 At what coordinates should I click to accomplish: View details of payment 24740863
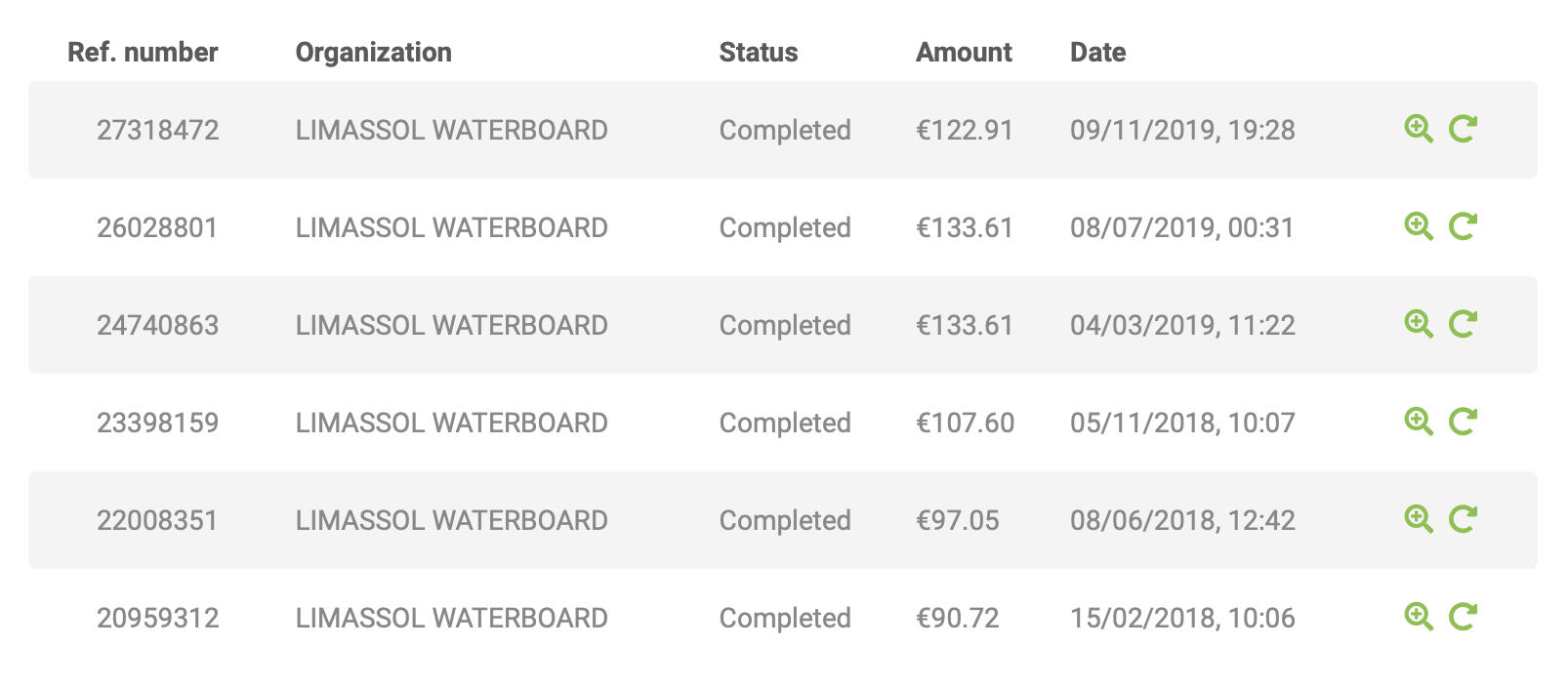(1419, 324)
